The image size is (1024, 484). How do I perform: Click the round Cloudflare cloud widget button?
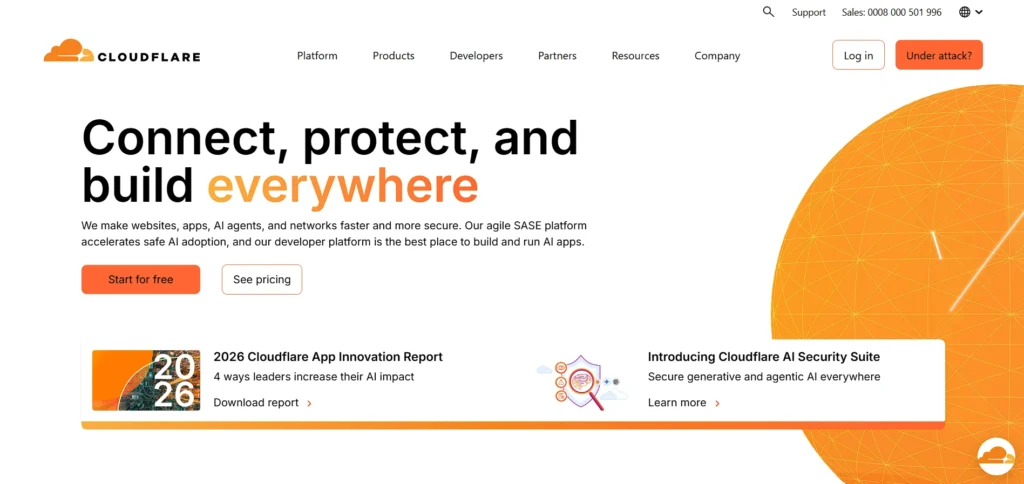pos(997,457)
